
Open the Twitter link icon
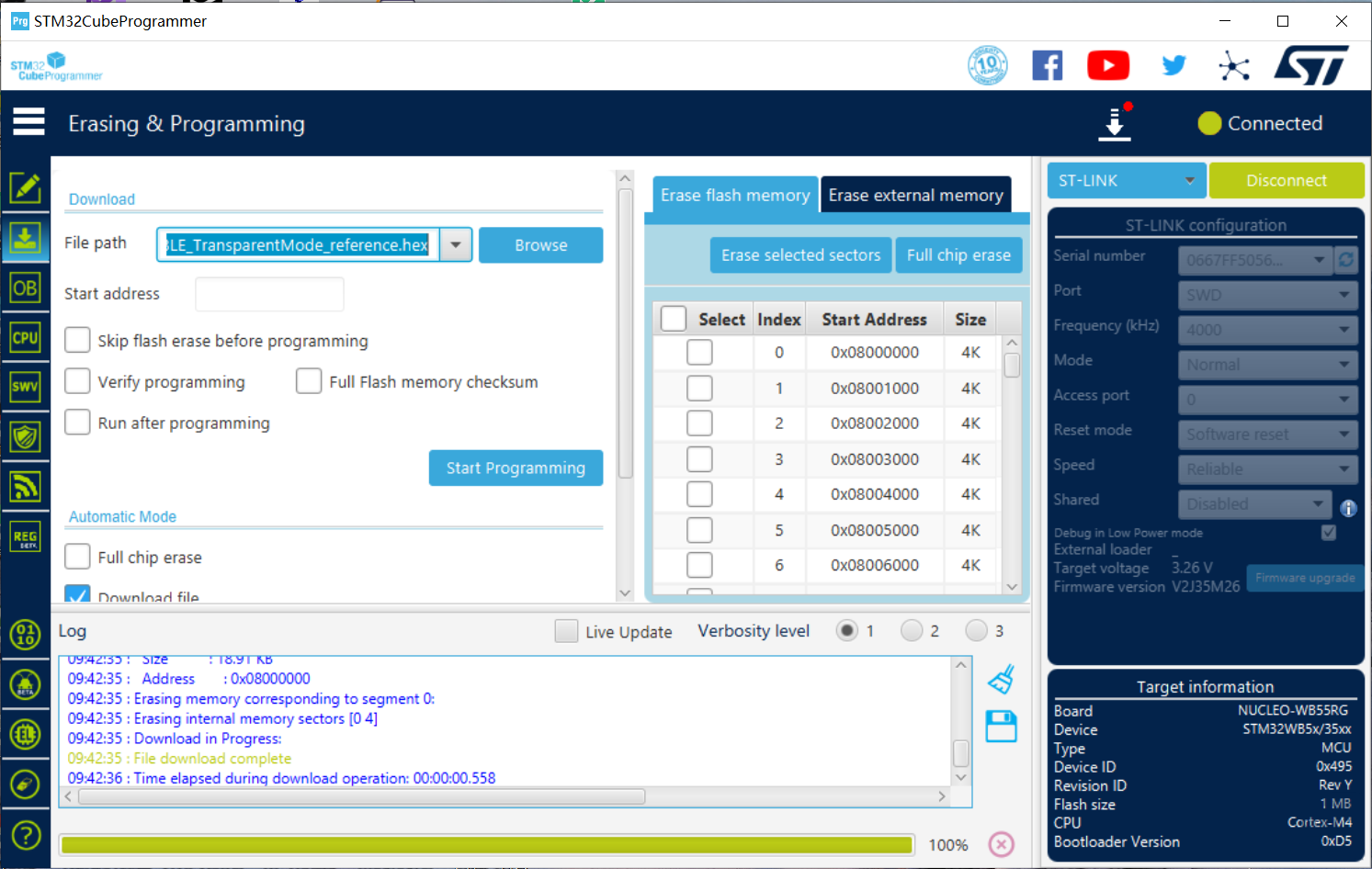point(1174,65)
